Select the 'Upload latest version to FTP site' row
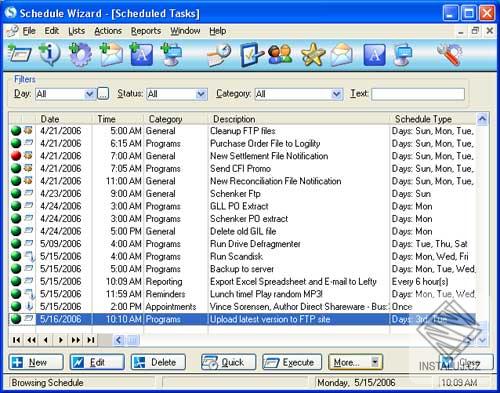This screenshot has height=393, width=500. tap(242, 319)
